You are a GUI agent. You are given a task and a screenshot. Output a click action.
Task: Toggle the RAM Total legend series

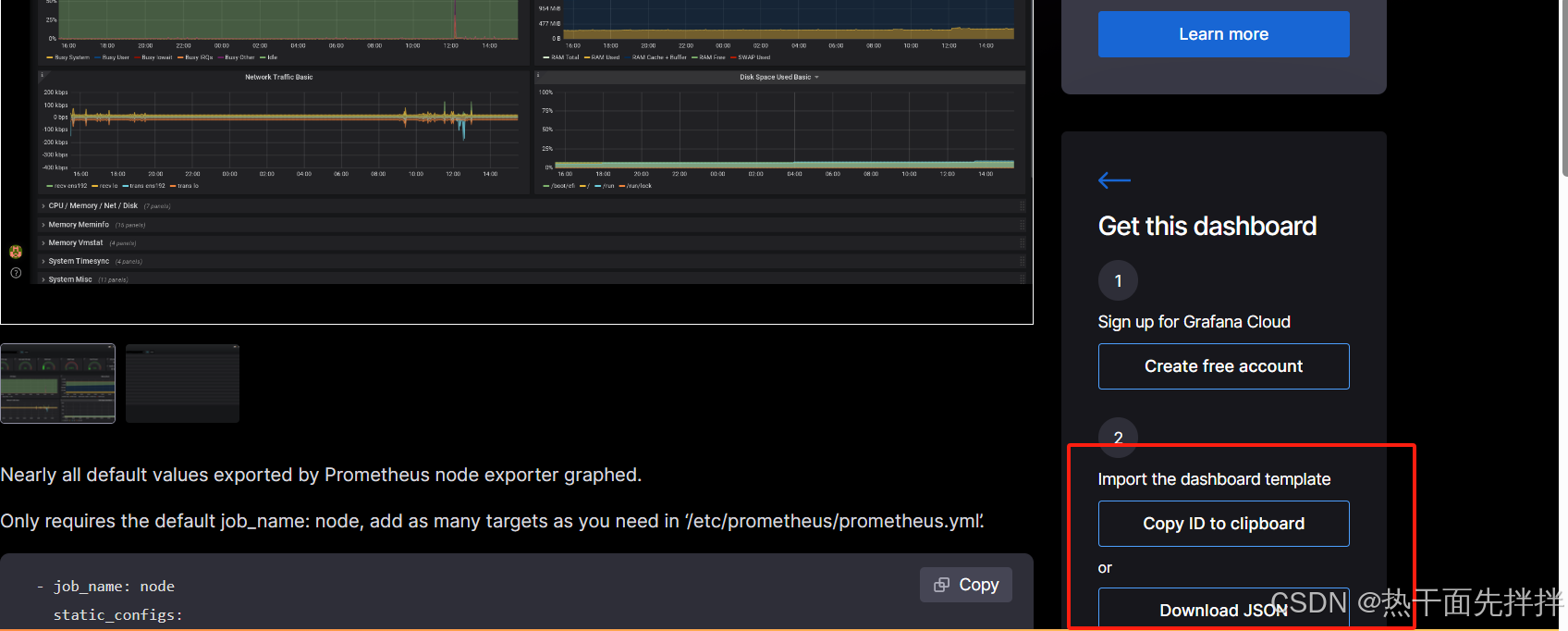(x=560, y=57)
